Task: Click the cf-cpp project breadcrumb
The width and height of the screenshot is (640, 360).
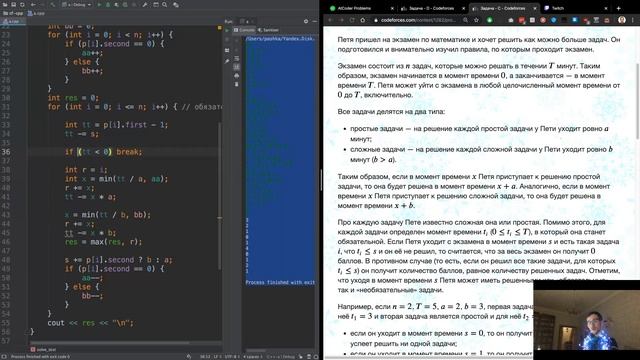Action: tap(13, 13)
